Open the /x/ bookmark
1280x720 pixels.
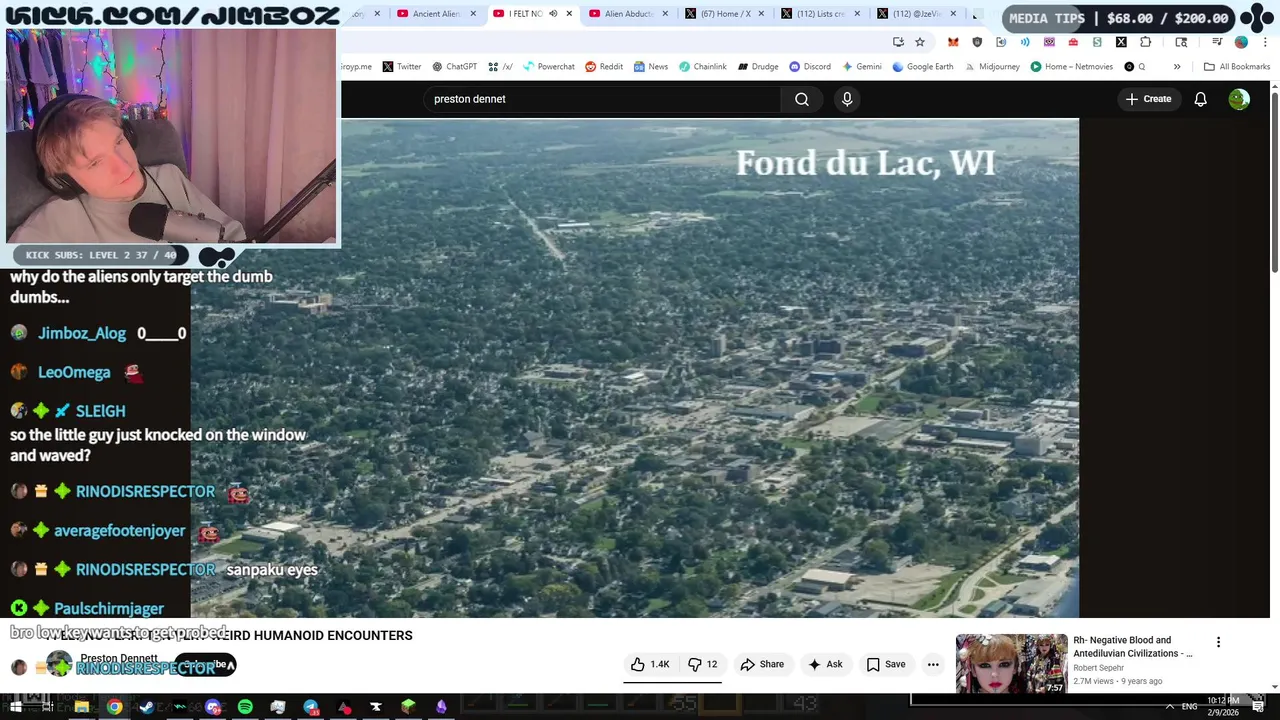(501, 67)
